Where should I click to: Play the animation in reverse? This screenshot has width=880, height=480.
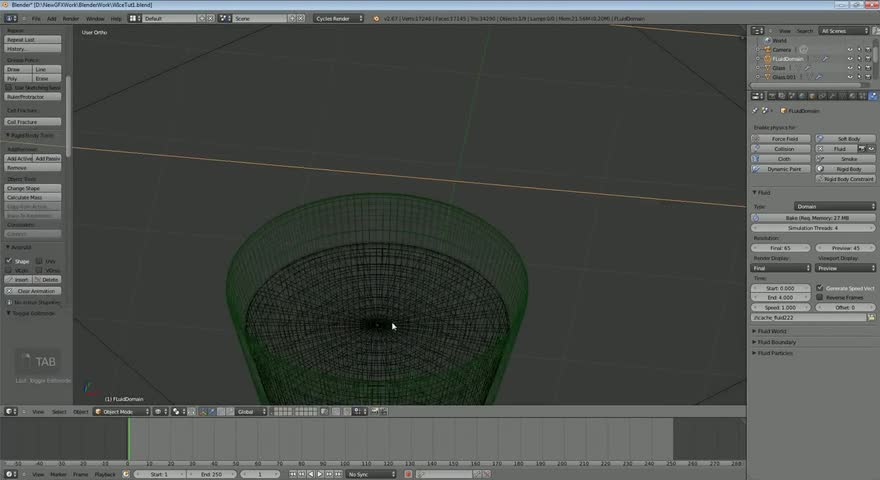pos(311,474)
